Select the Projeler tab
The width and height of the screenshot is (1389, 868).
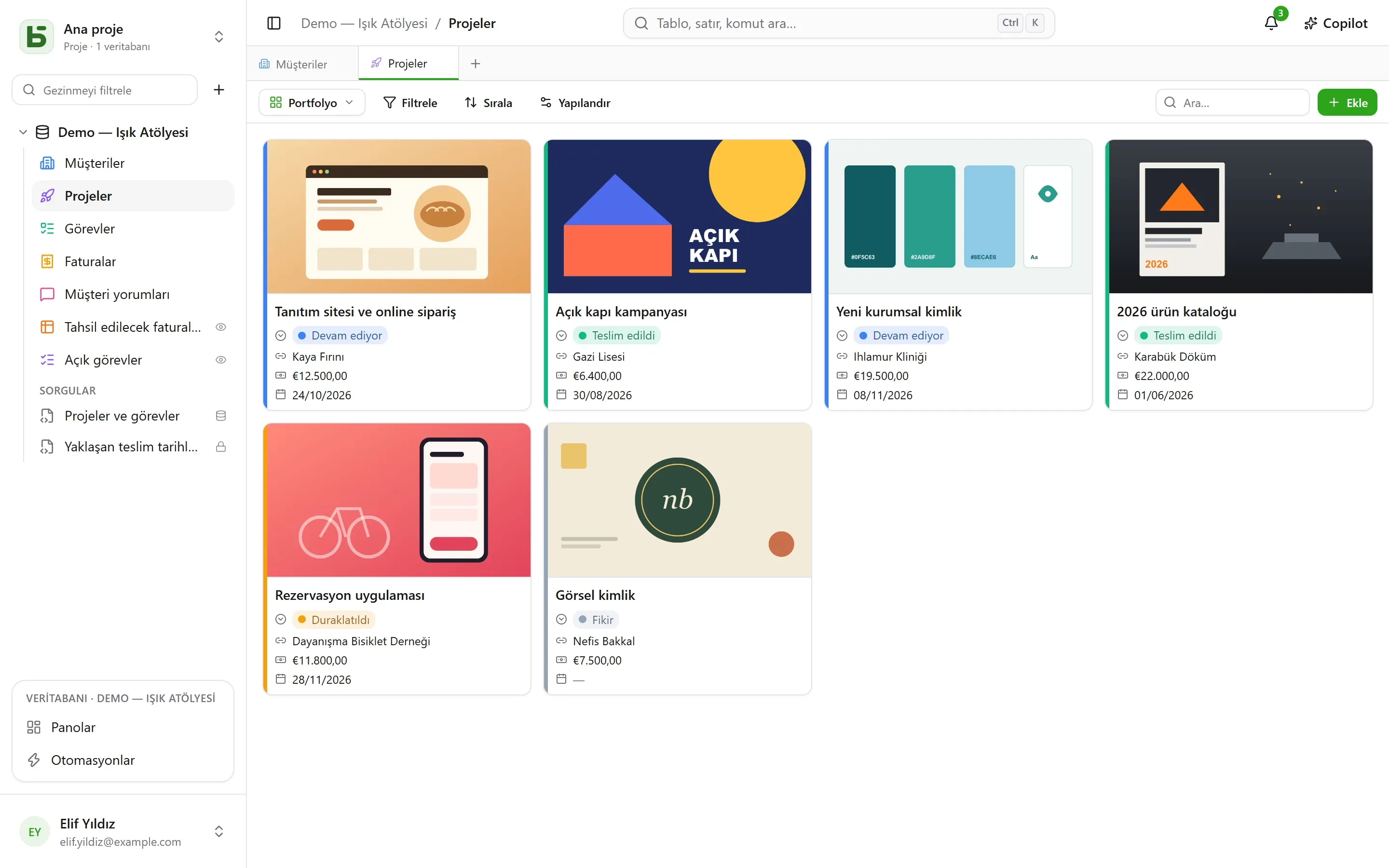coord(409,63)
